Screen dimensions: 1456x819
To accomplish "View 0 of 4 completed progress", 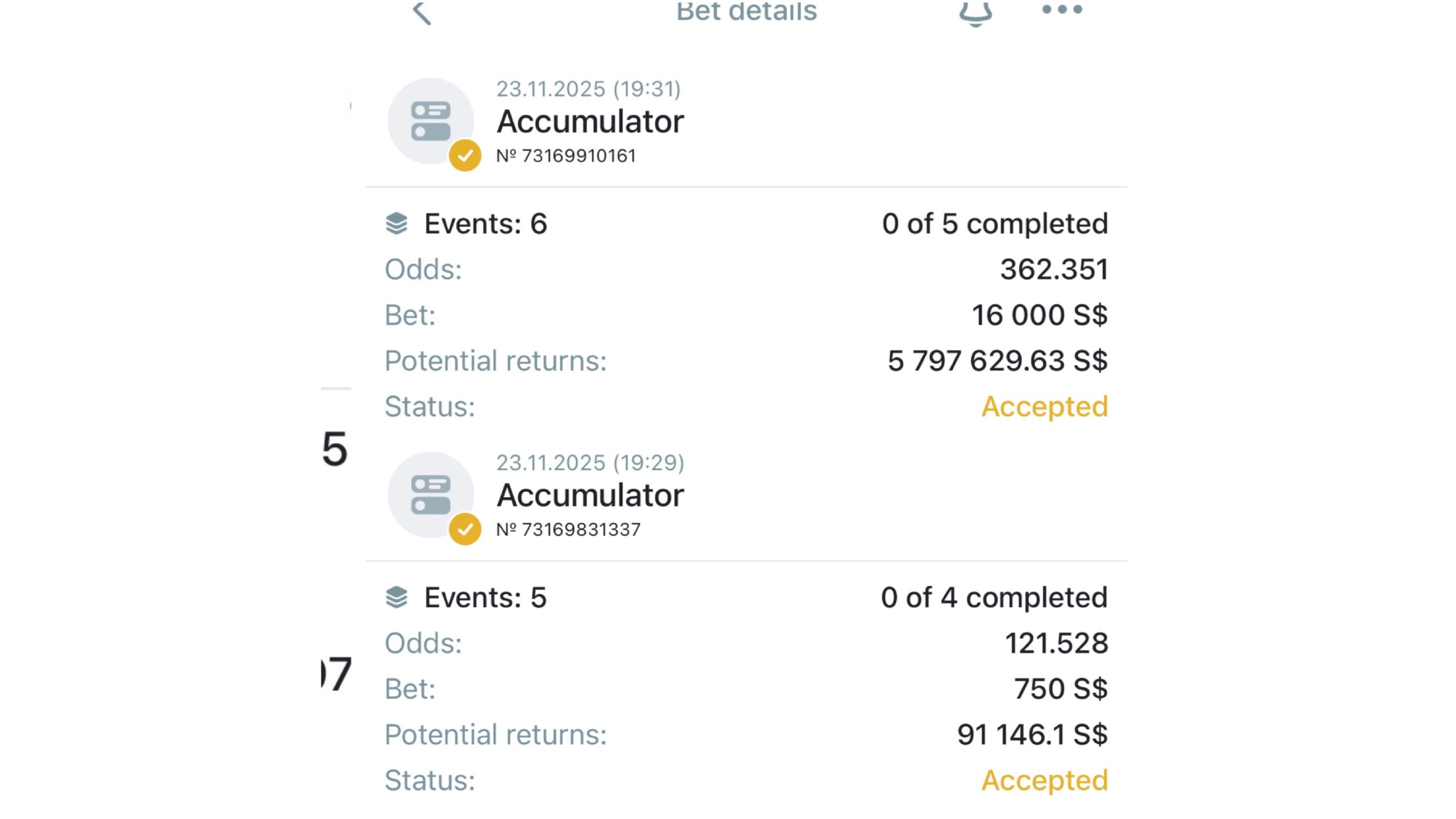I will (994, 597).
